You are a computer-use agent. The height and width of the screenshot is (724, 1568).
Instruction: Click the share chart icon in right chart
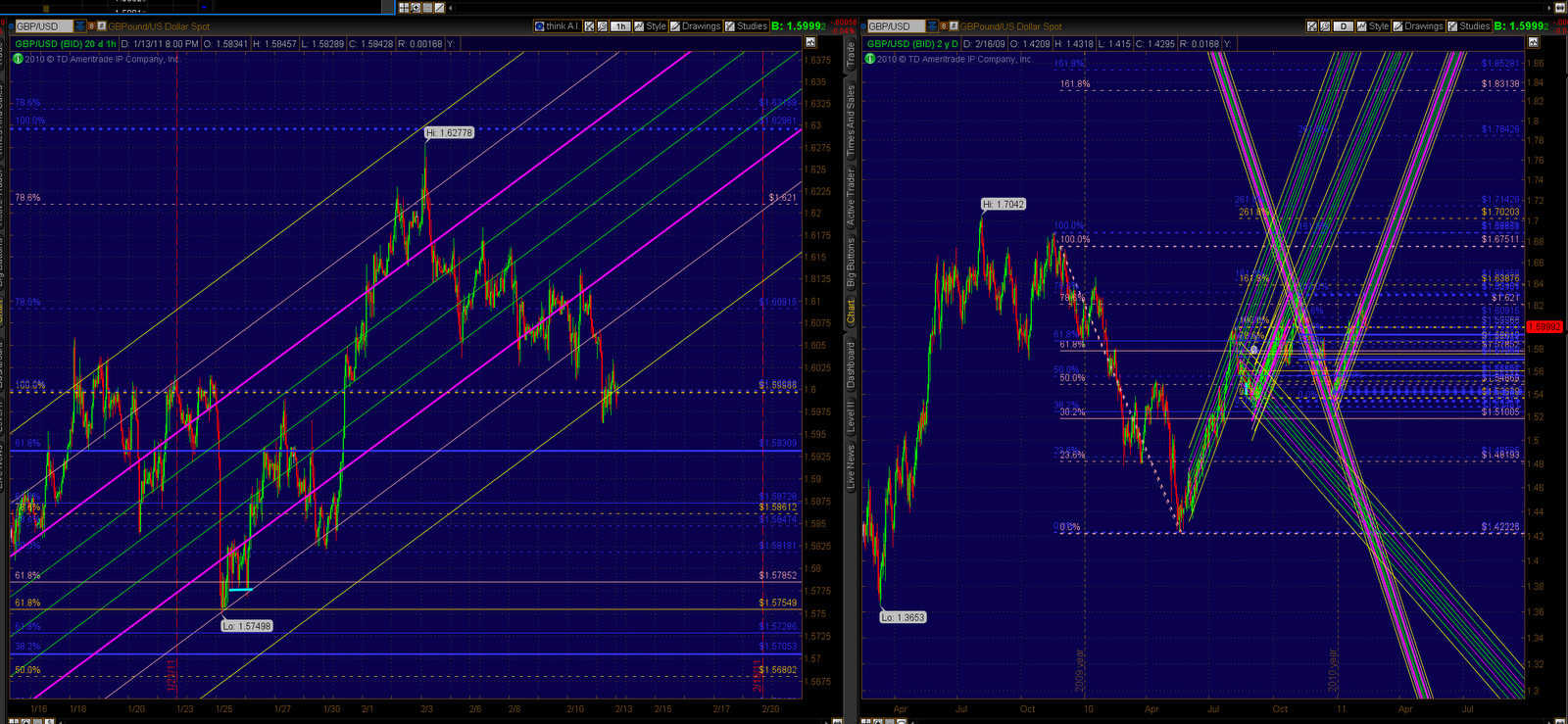pyautogui.click(x=1324, y=26)
